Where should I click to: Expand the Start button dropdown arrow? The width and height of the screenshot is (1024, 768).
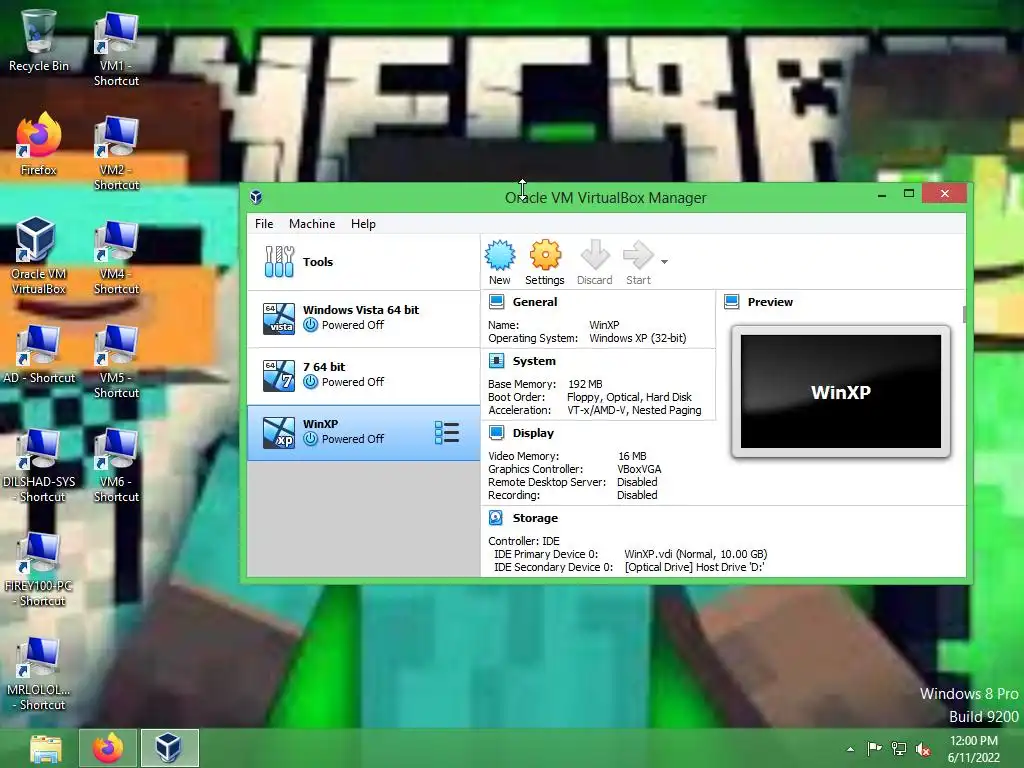coord(664,262)
